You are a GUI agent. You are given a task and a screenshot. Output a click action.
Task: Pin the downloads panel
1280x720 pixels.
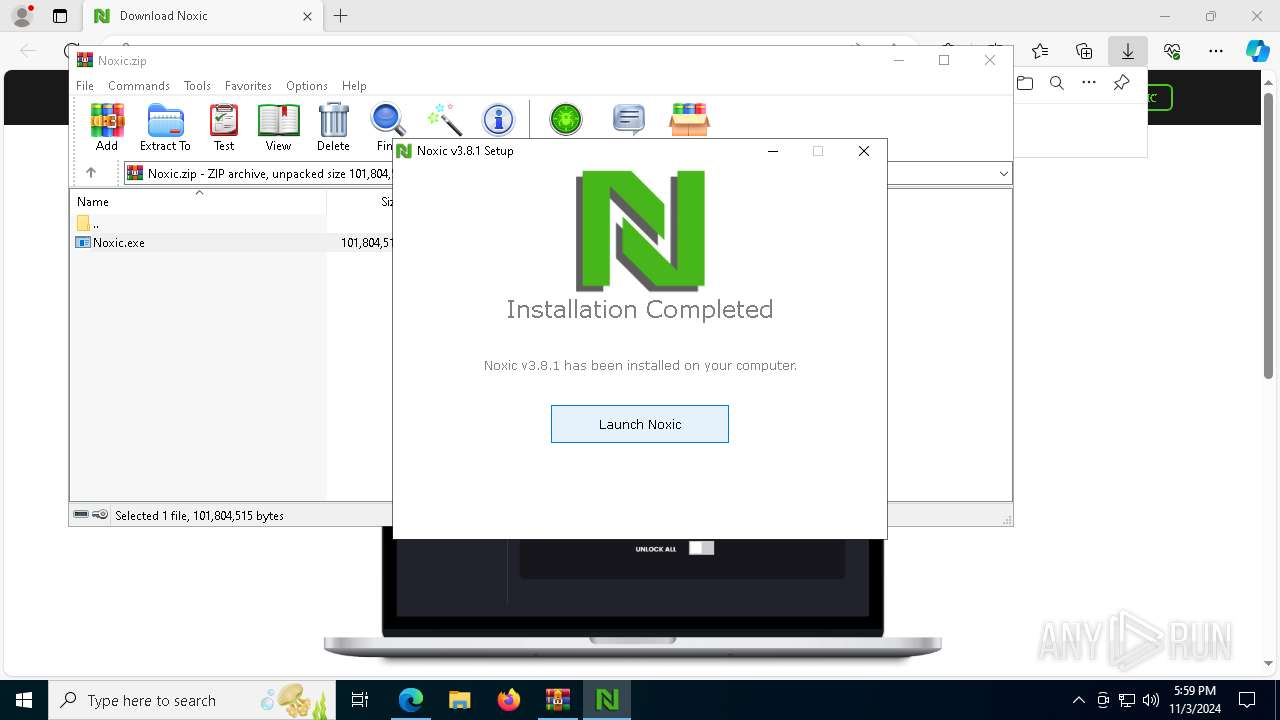[1121, 83]
